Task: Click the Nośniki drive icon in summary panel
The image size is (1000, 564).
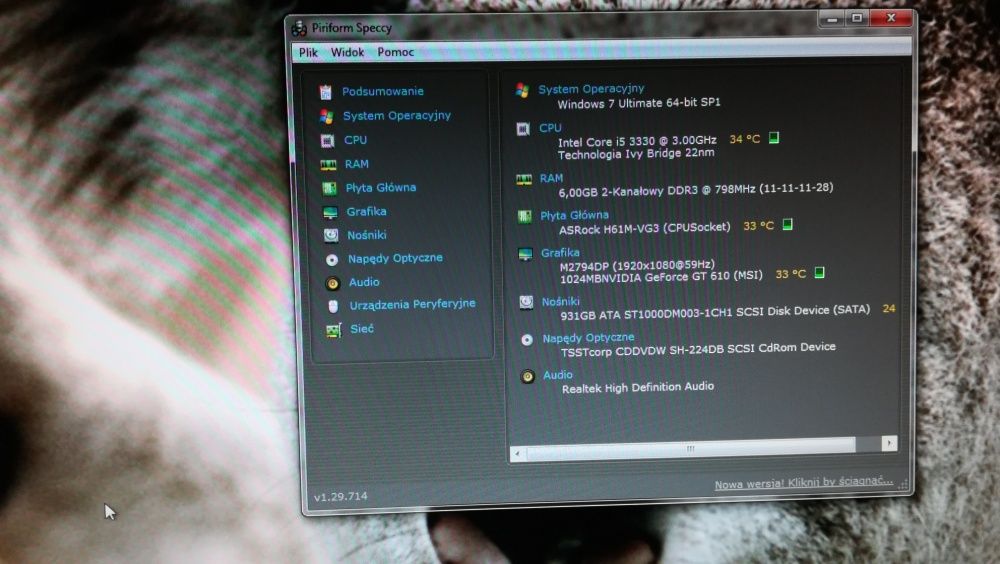Action: point(526,302)
